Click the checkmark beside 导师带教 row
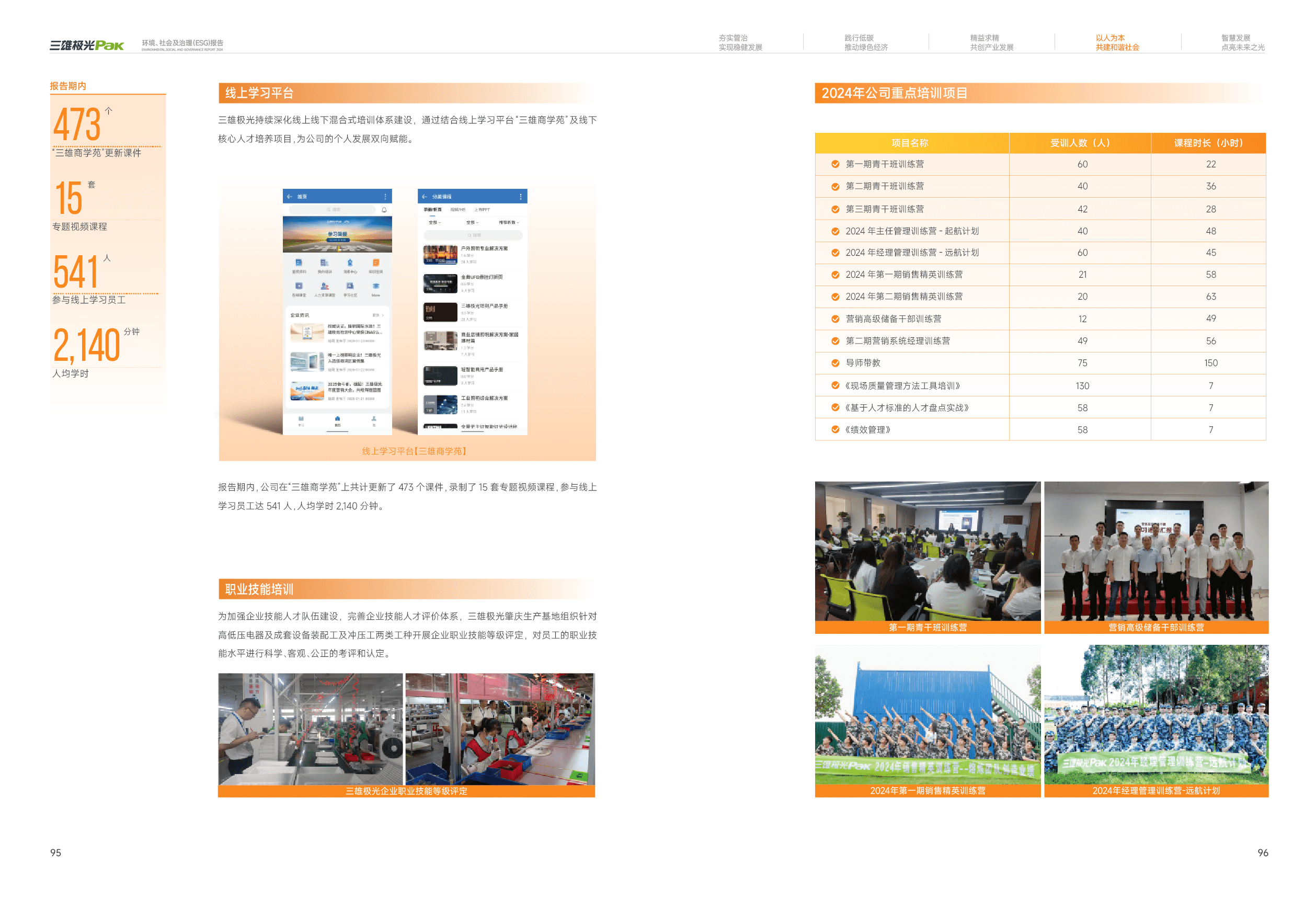Viewport: 1316px width, 899px height. tap(835, 363)
